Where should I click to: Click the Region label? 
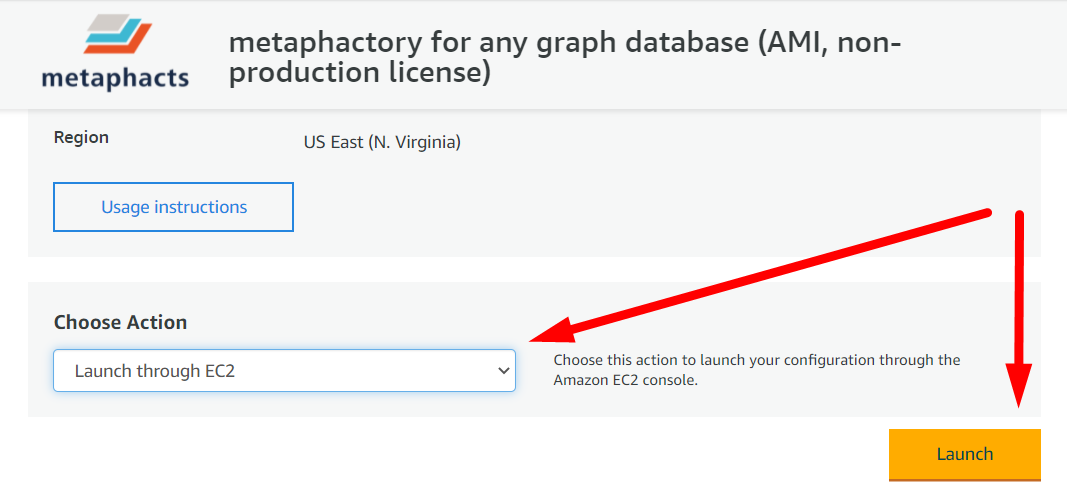(81, 137)
